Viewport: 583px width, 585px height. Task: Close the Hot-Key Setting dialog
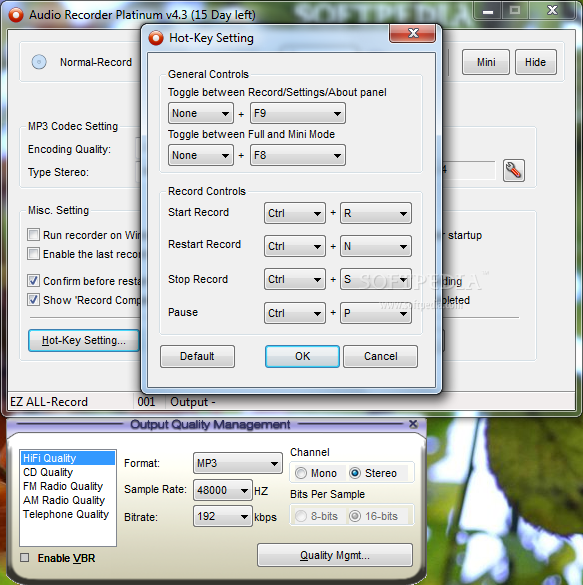pos(413,33)
